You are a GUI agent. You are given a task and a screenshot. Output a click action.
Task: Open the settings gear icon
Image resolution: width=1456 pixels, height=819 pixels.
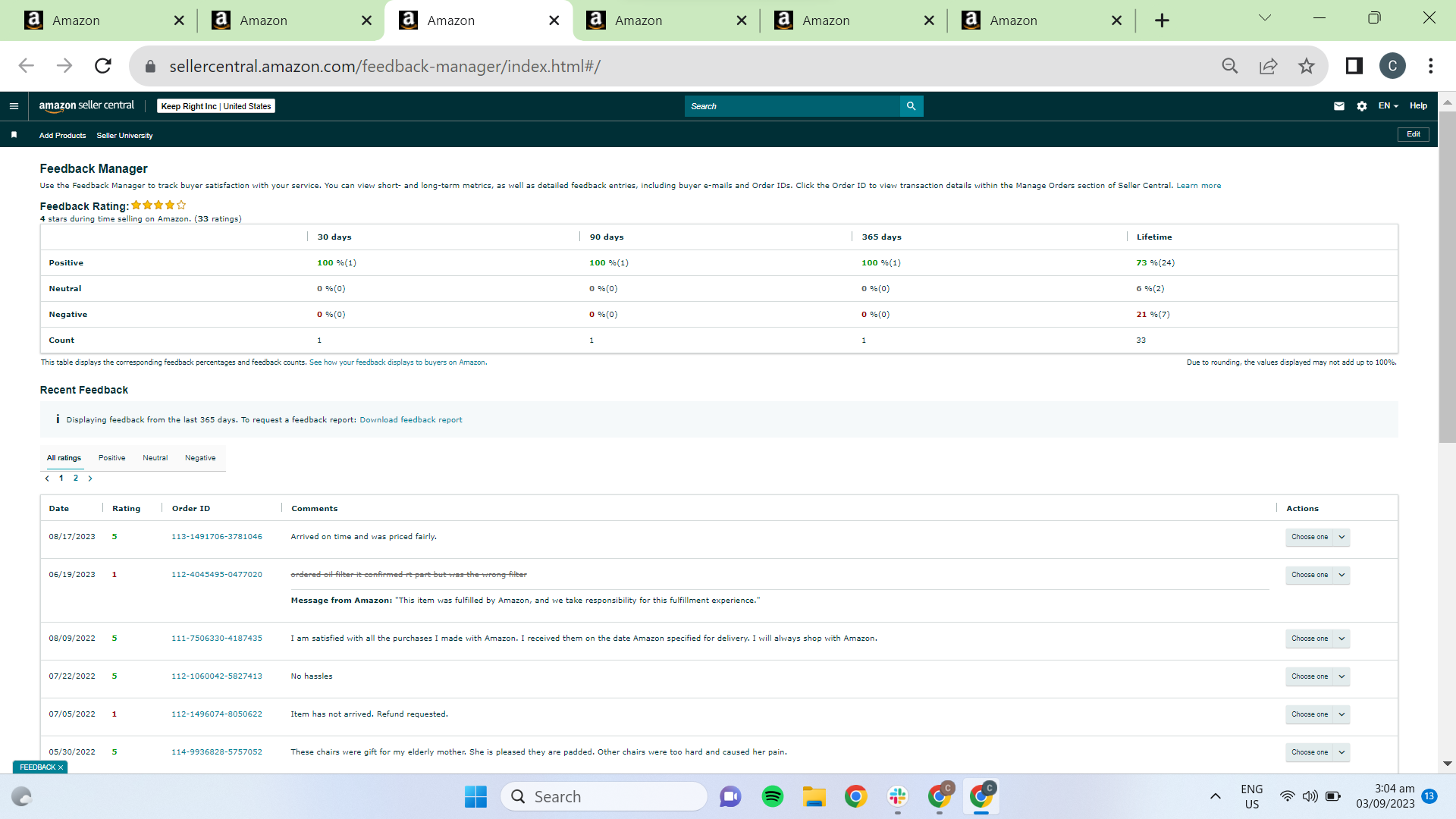click(x=1362, y=106)
